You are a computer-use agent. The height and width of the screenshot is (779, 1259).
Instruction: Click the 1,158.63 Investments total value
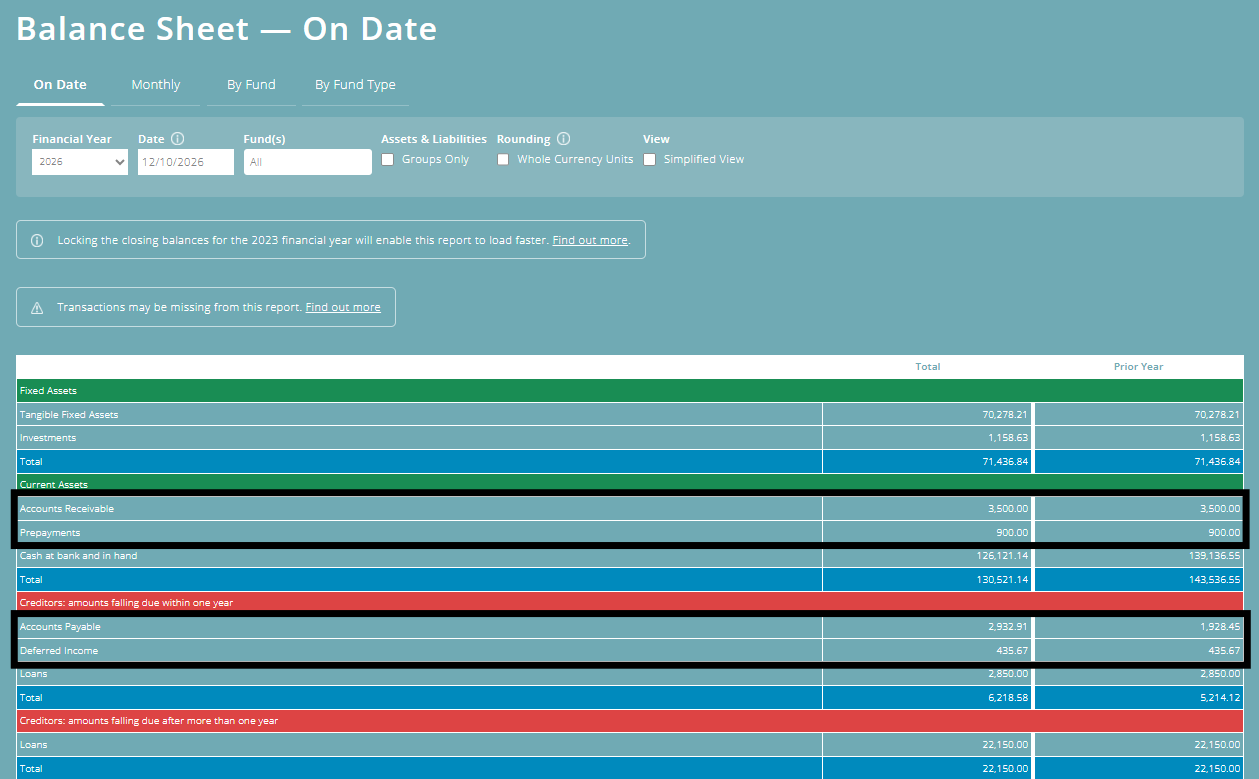coord(1007,438)
